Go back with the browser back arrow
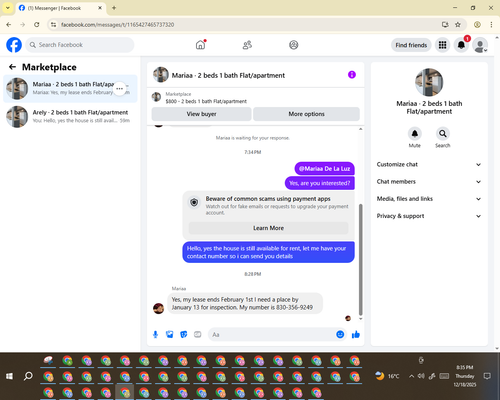Image resolution: width=500 pixels, height=400 pixels. coord(9,25)
